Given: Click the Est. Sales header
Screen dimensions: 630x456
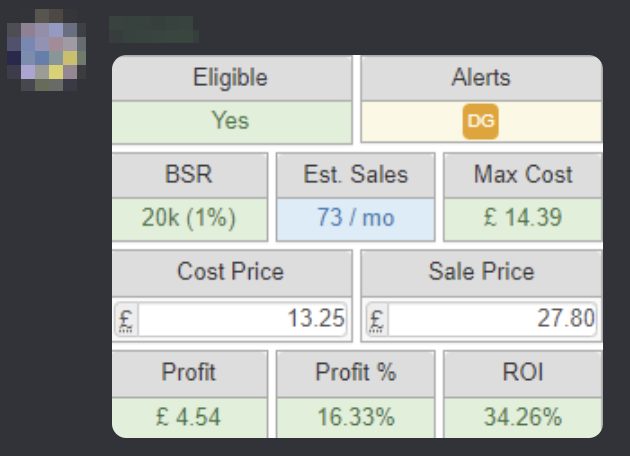Looking at the screenshot, I should click(356, 175).
